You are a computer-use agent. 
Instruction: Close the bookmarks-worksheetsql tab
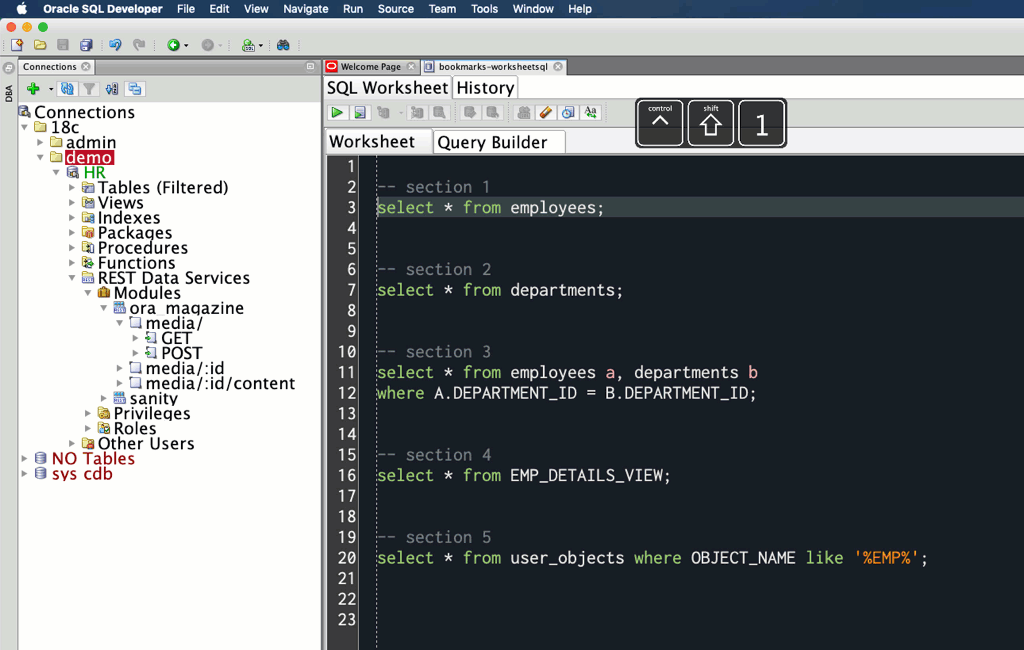(x=558, y=67)
